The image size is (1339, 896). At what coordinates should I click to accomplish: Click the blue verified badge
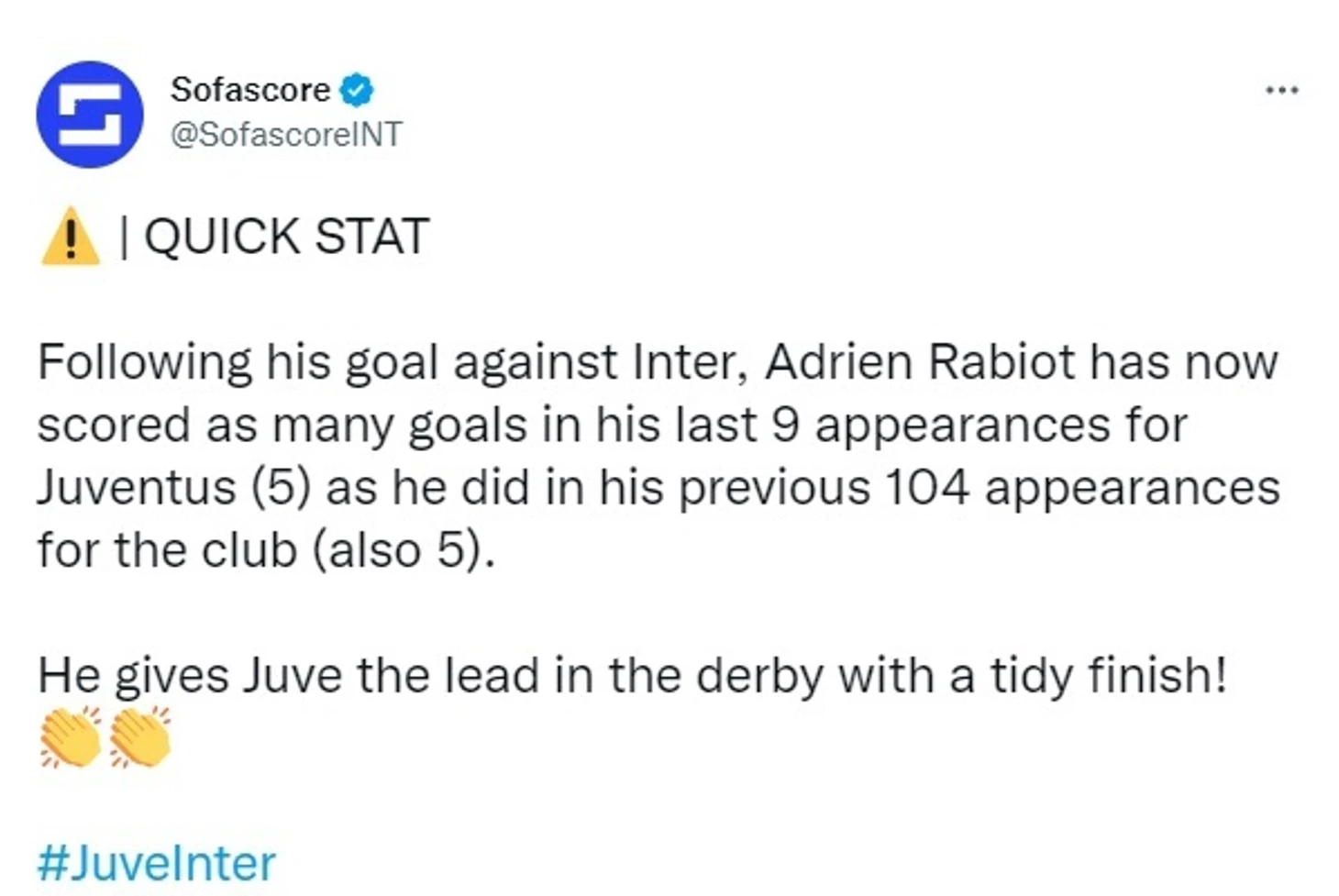tap(357, 90)
